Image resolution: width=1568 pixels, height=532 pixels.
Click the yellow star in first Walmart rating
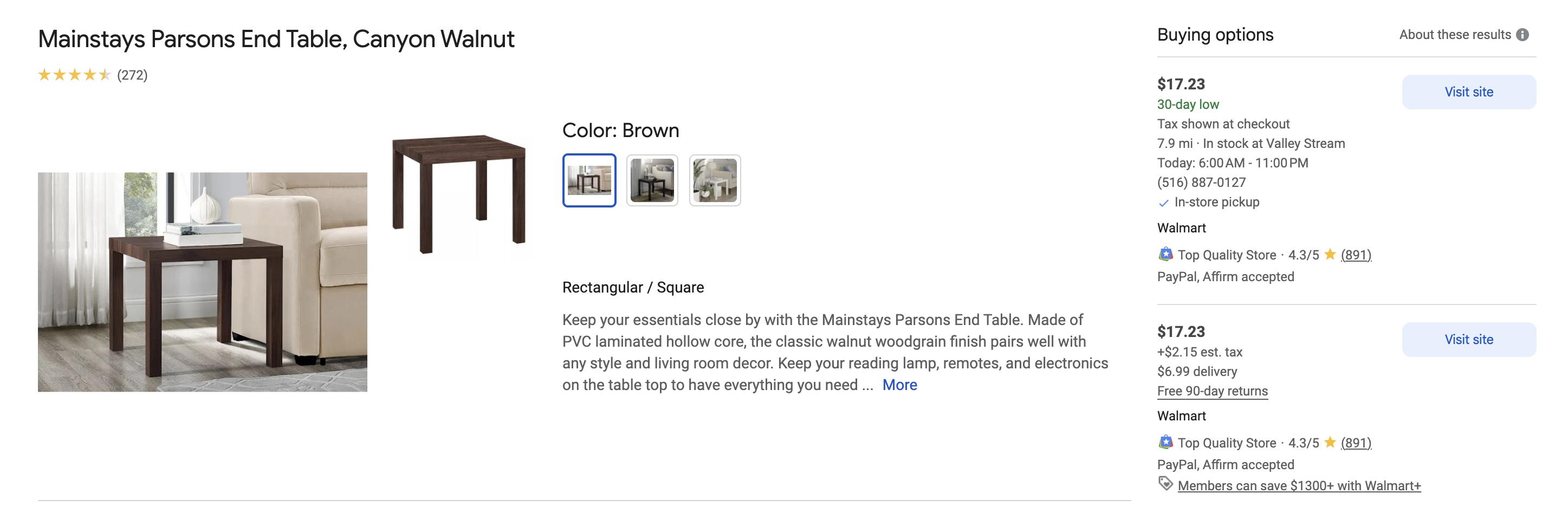tap(1330, 255)
